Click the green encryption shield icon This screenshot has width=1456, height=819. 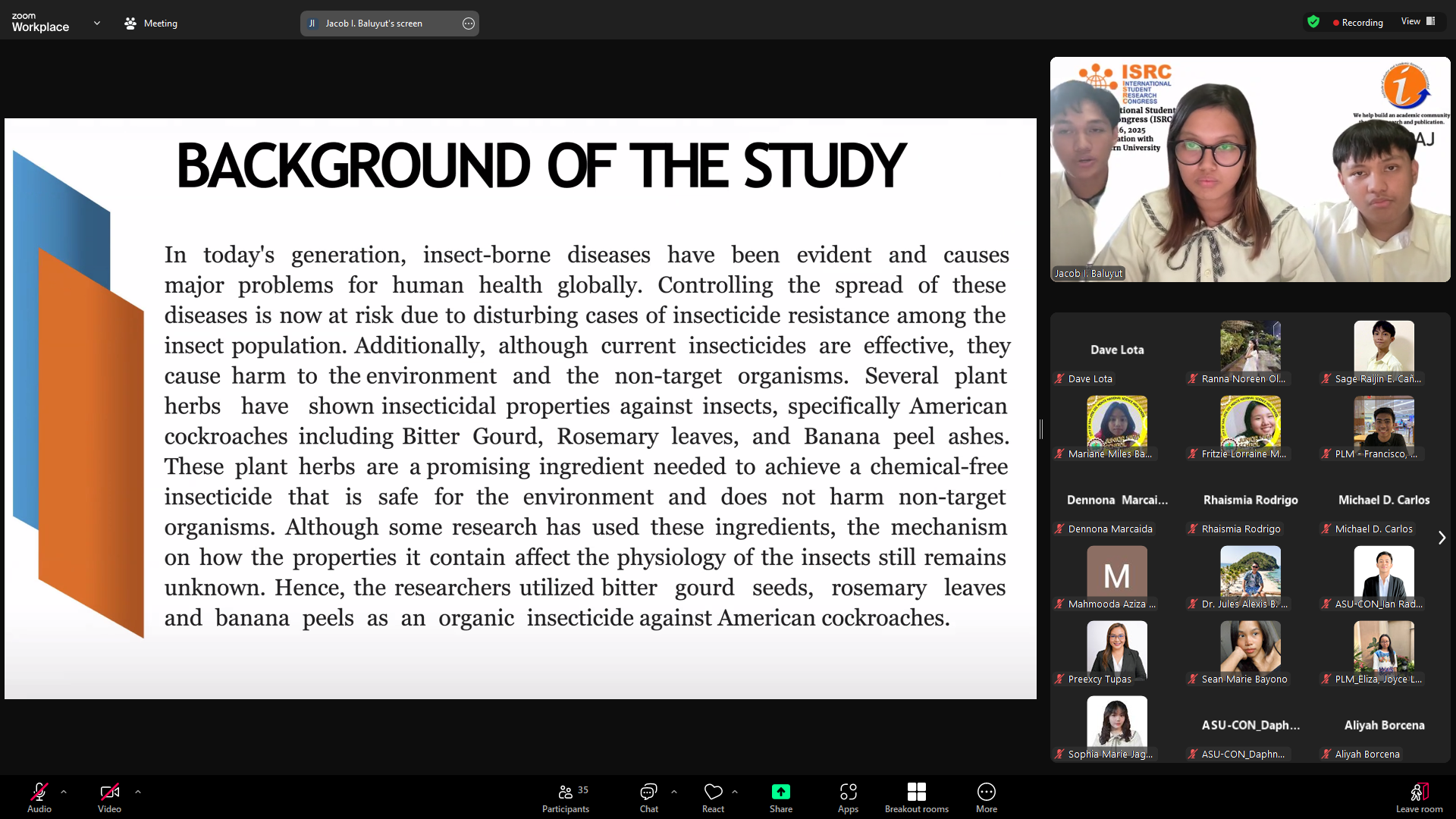coord(1313,22)
